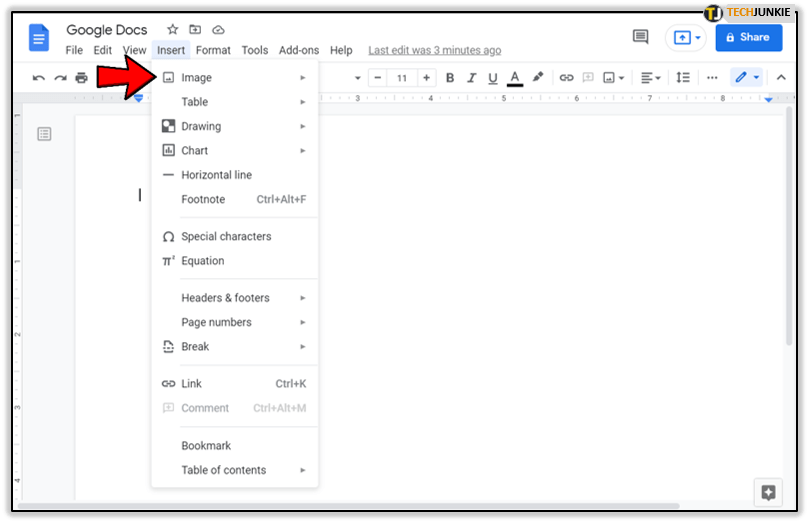Click the undo arrow in toolbar
The width and height of the screenshot is (809, 523).
[x=39, y=78]
